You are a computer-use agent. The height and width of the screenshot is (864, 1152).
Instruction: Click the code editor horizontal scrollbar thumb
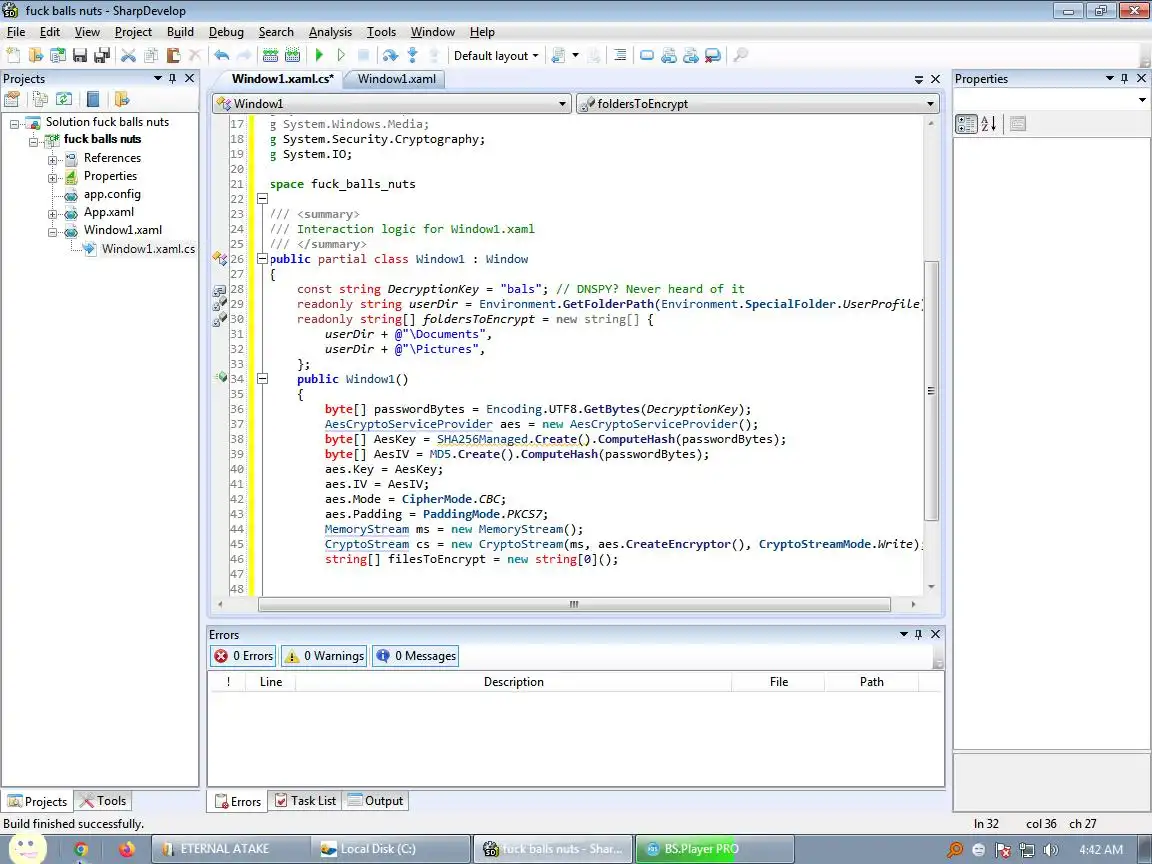click(x=574, y=604)
